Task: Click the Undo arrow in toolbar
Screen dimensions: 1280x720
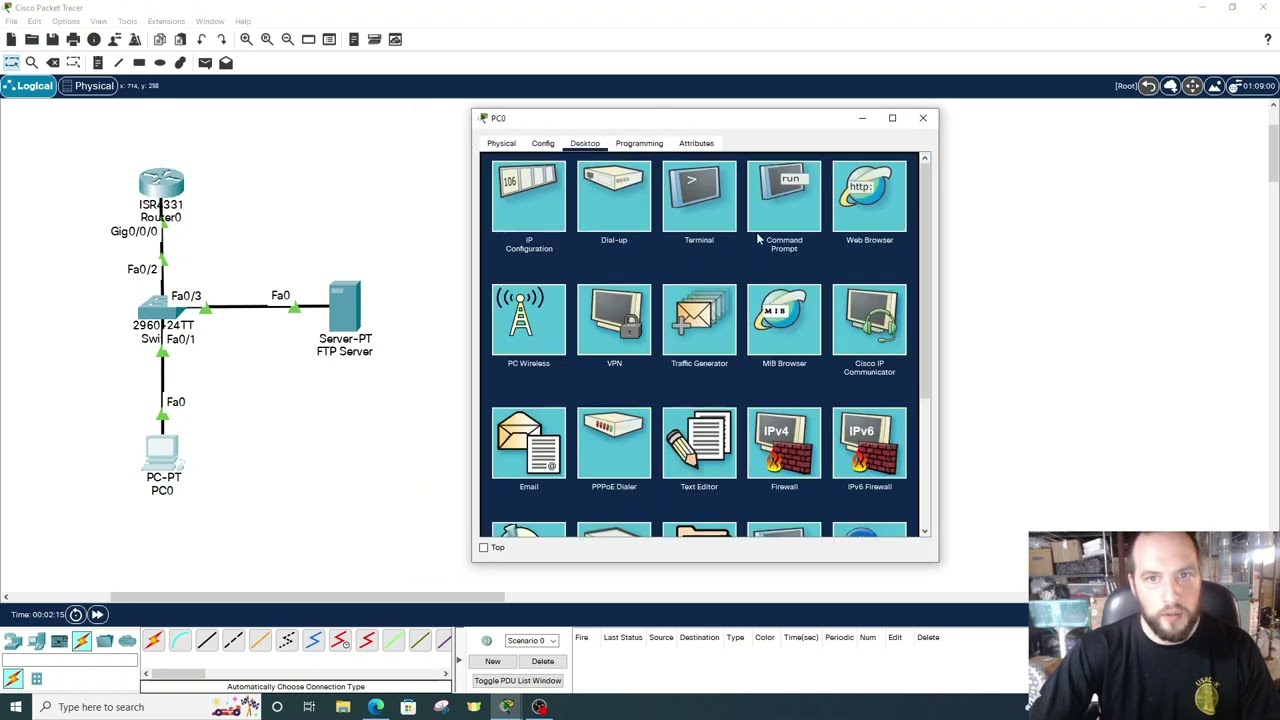Action: click(x=201, y=39)
